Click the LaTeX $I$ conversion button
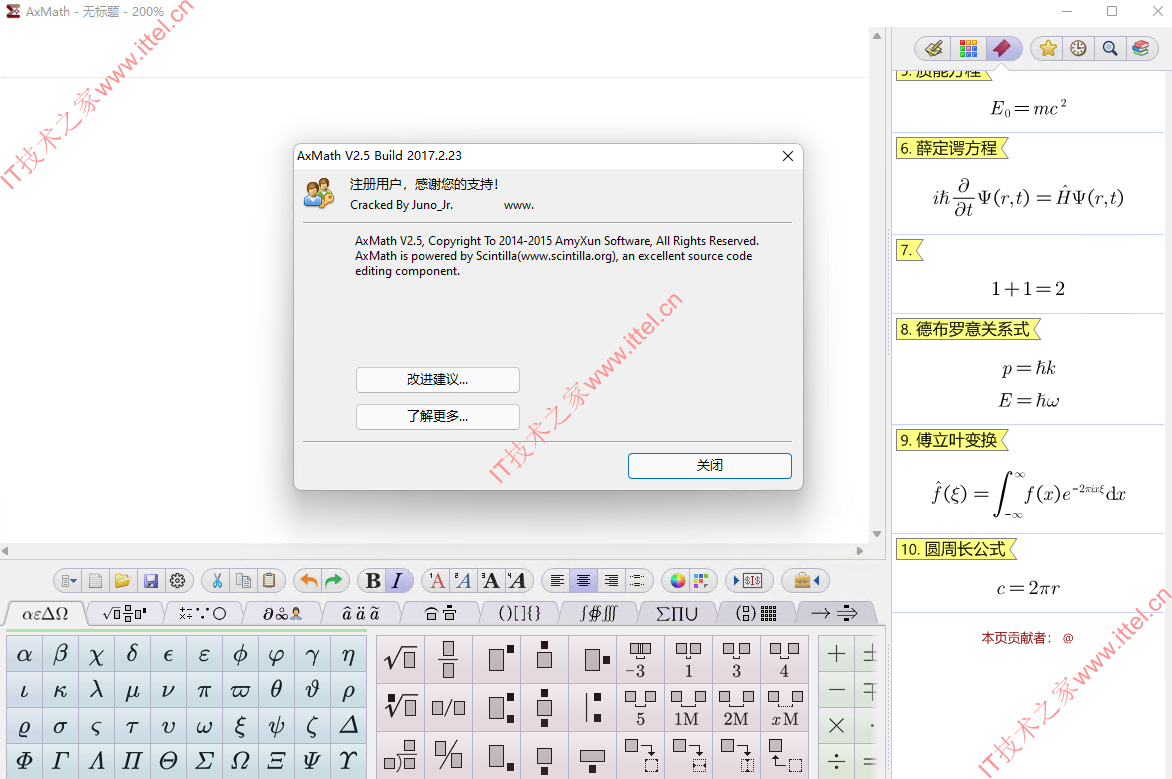Image resolution: width=1172 pixels, height=779 pixels. coord(748,581)
